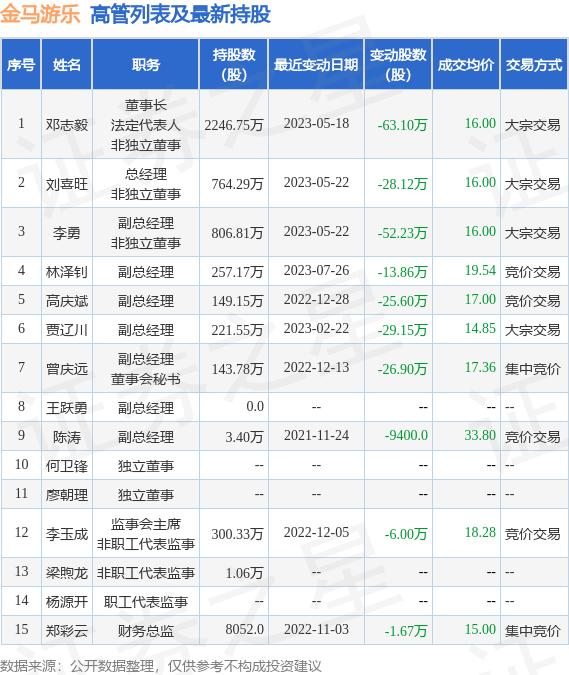Select the 最近变动日期 column header
The width and height of the screenshot is (569, 675).
click(316, 65)
